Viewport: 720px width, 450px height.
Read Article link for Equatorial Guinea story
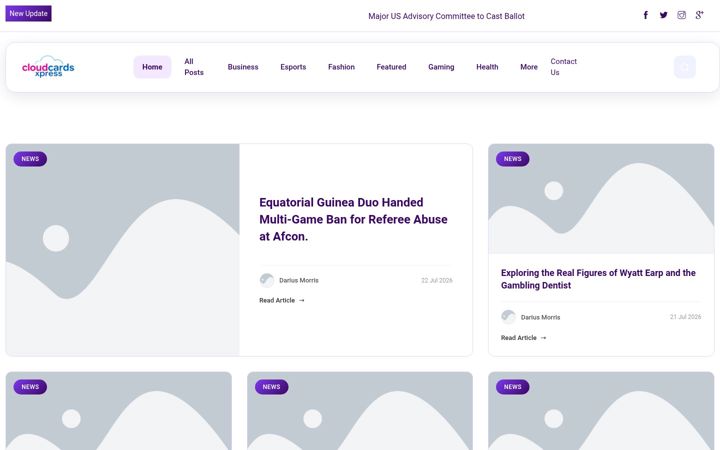[x=281, y=300]
